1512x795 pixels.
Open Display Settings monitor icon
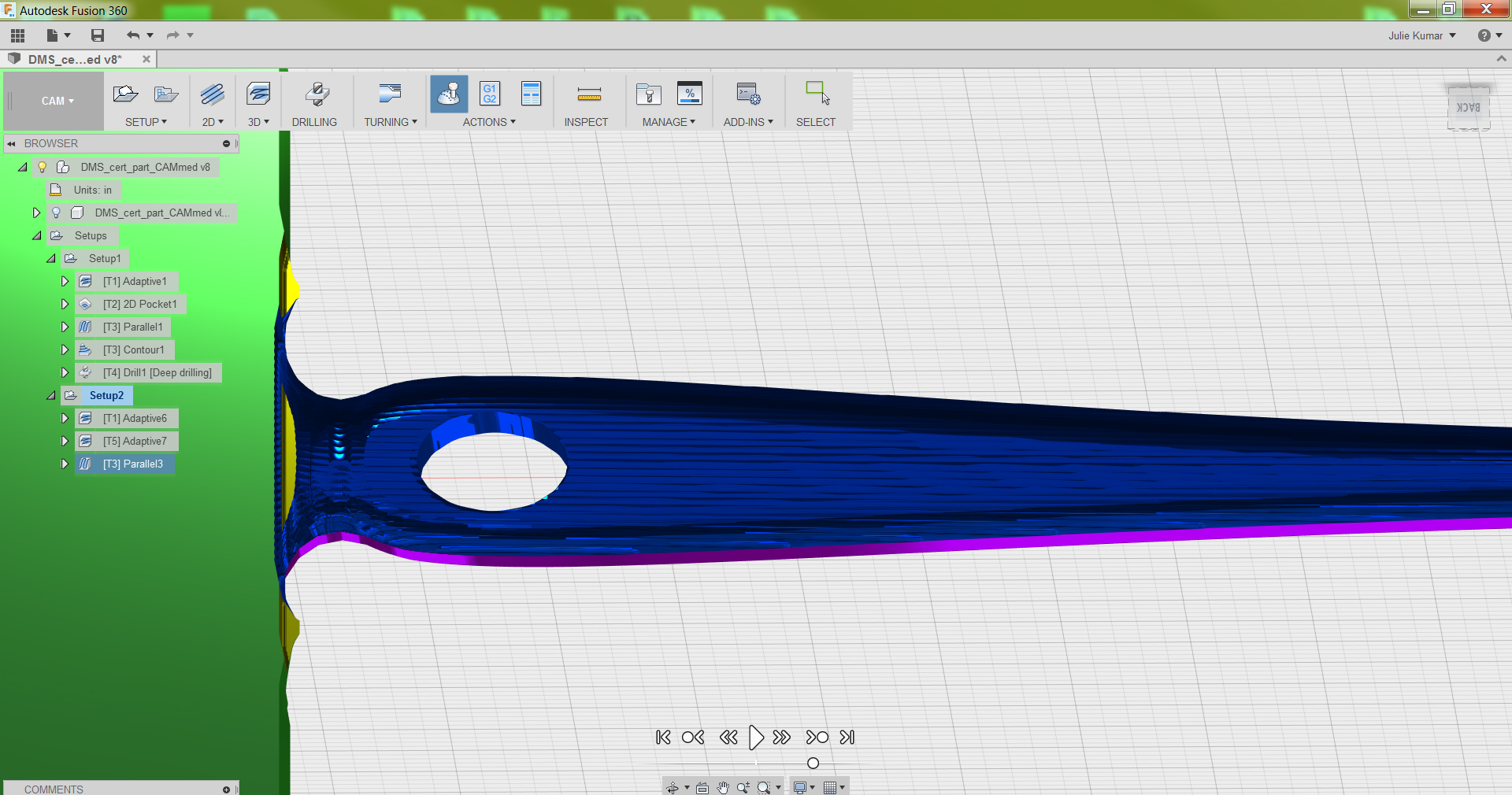800,787
